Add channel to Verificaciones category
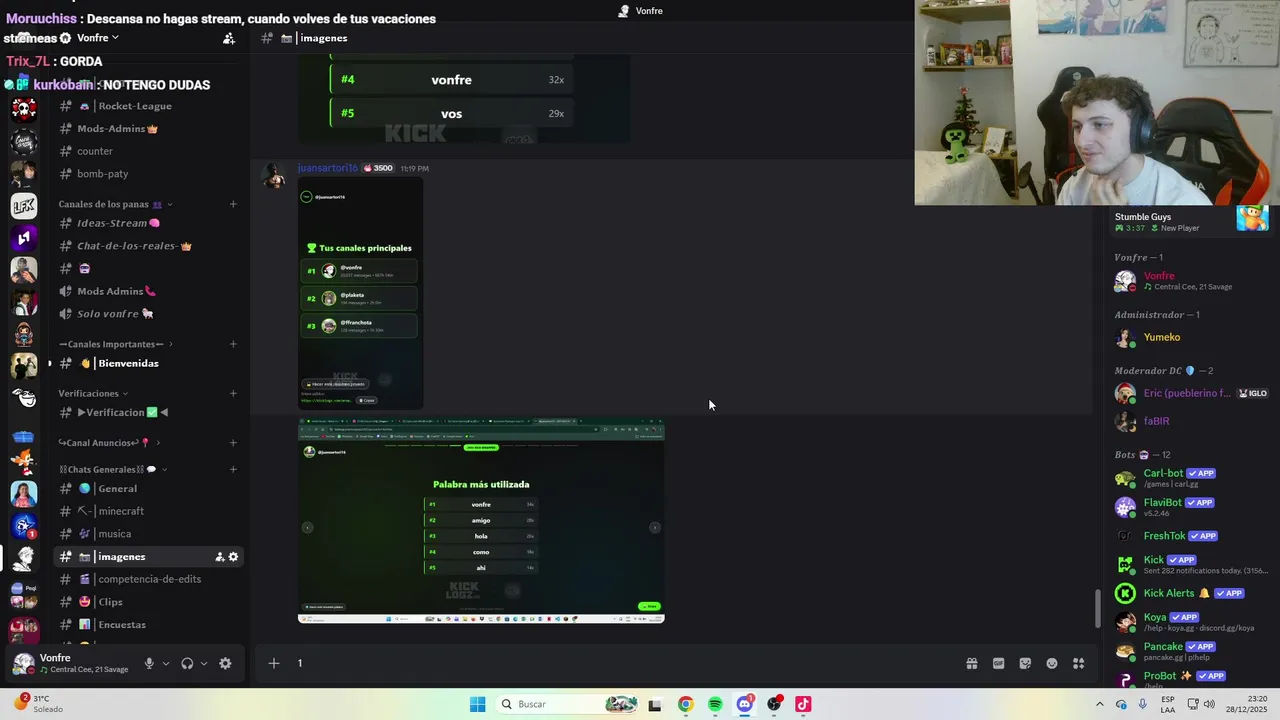The height and width of the screenshot is (720, 1280). [233, 393]
